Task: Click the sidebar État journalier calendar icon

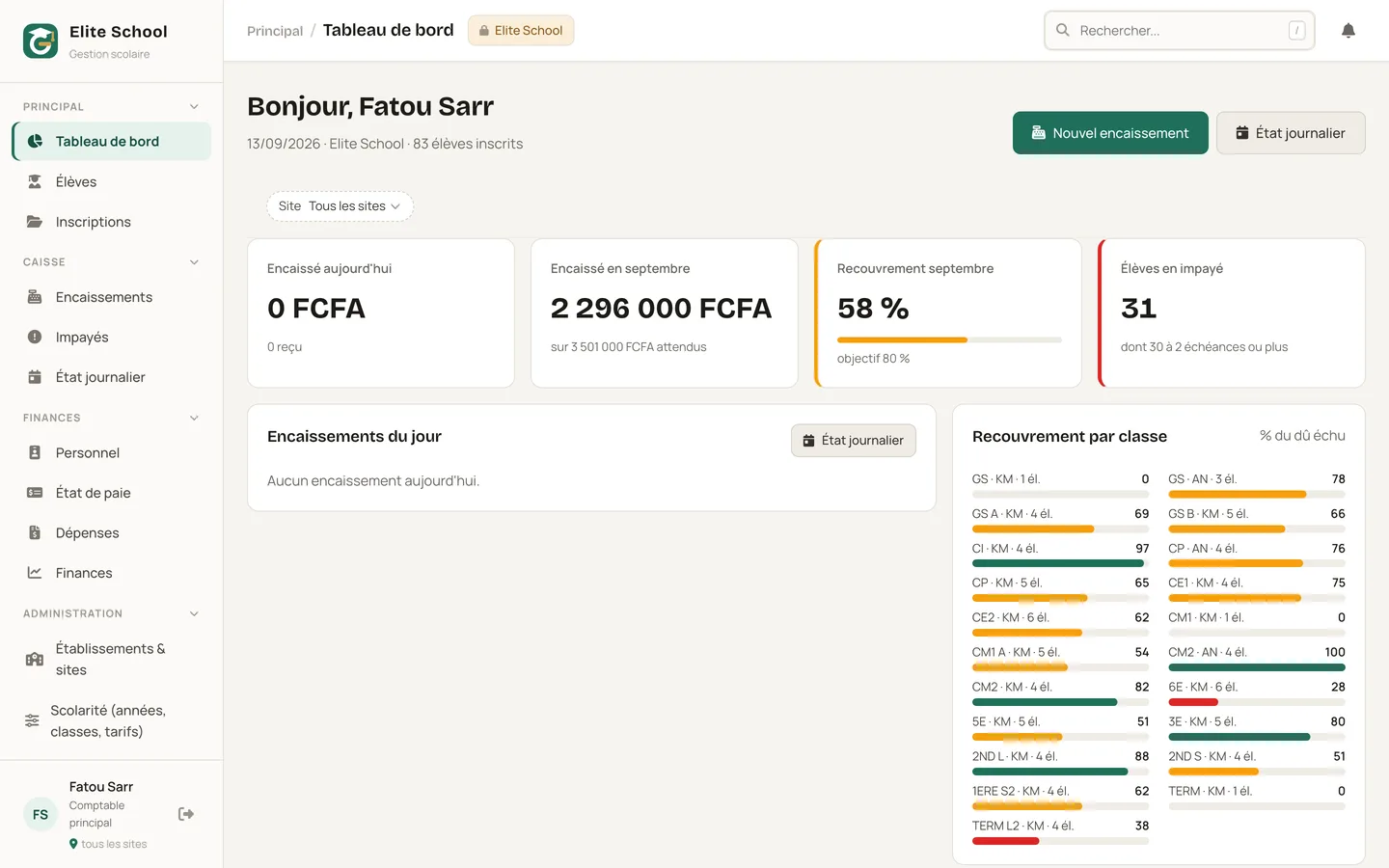Action: click(x=35, y=377)
